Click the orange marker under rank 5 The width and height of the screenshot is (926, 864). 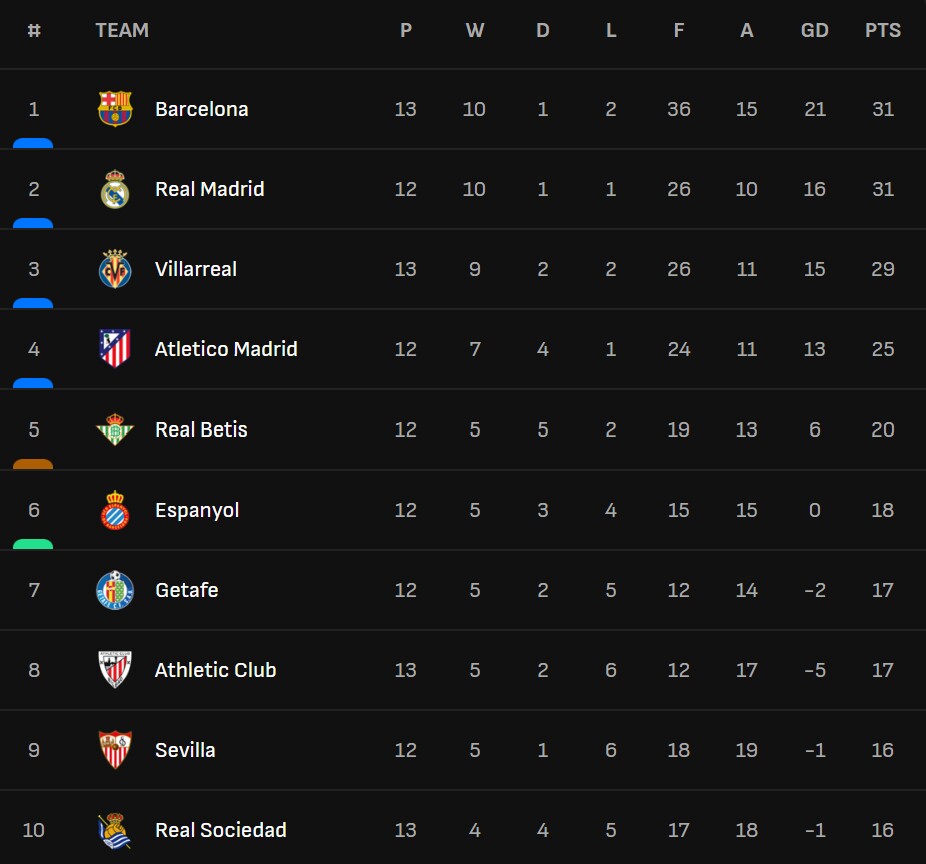pyautogui.click(x=33, y=464)
